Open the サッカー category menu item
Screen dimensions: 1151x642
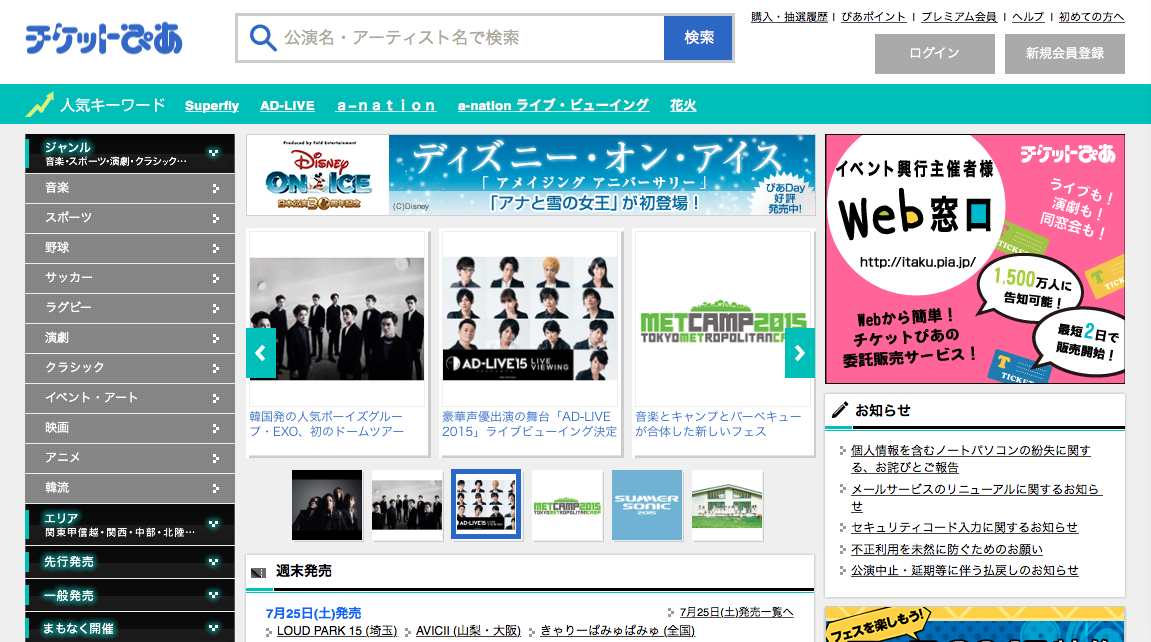pos(130,278)
